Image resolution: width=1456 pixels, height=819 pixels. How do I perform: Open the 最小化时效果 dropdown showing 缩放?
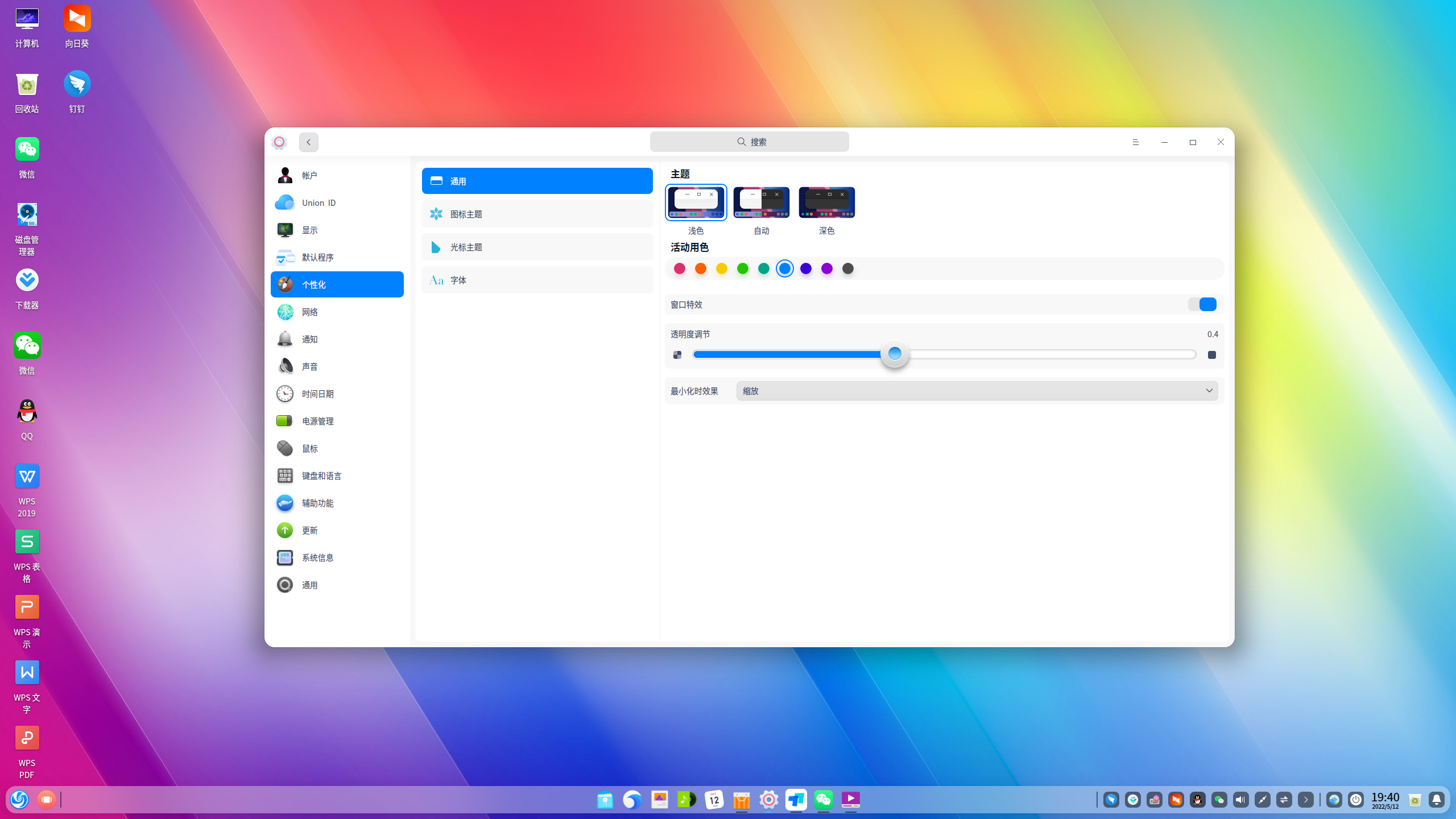(976, 391)
